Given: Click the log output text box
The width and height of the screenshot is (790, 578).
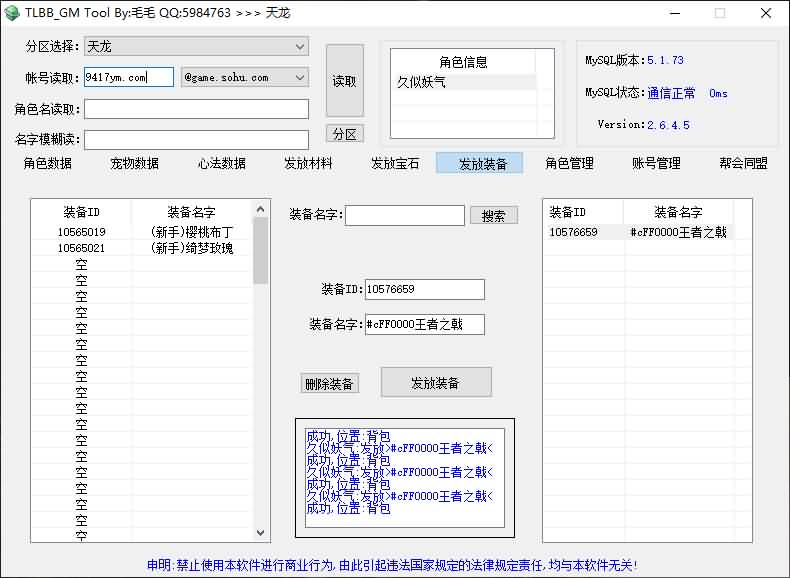Looking at the screenshot, I should tap(405, 478).
